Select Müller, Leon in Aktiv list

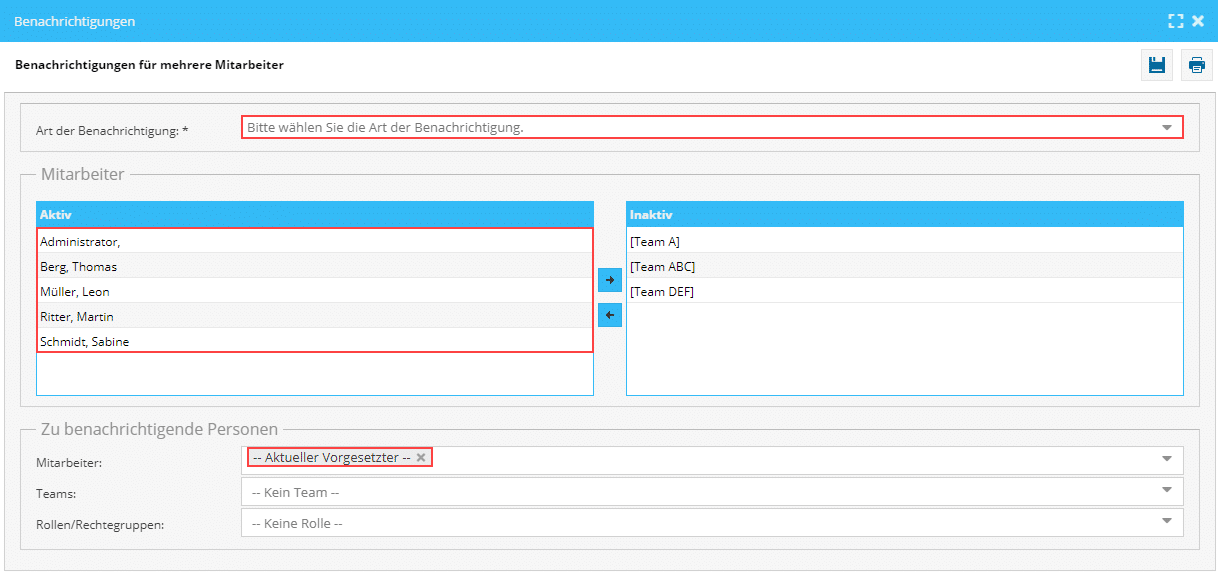[314, 291]
